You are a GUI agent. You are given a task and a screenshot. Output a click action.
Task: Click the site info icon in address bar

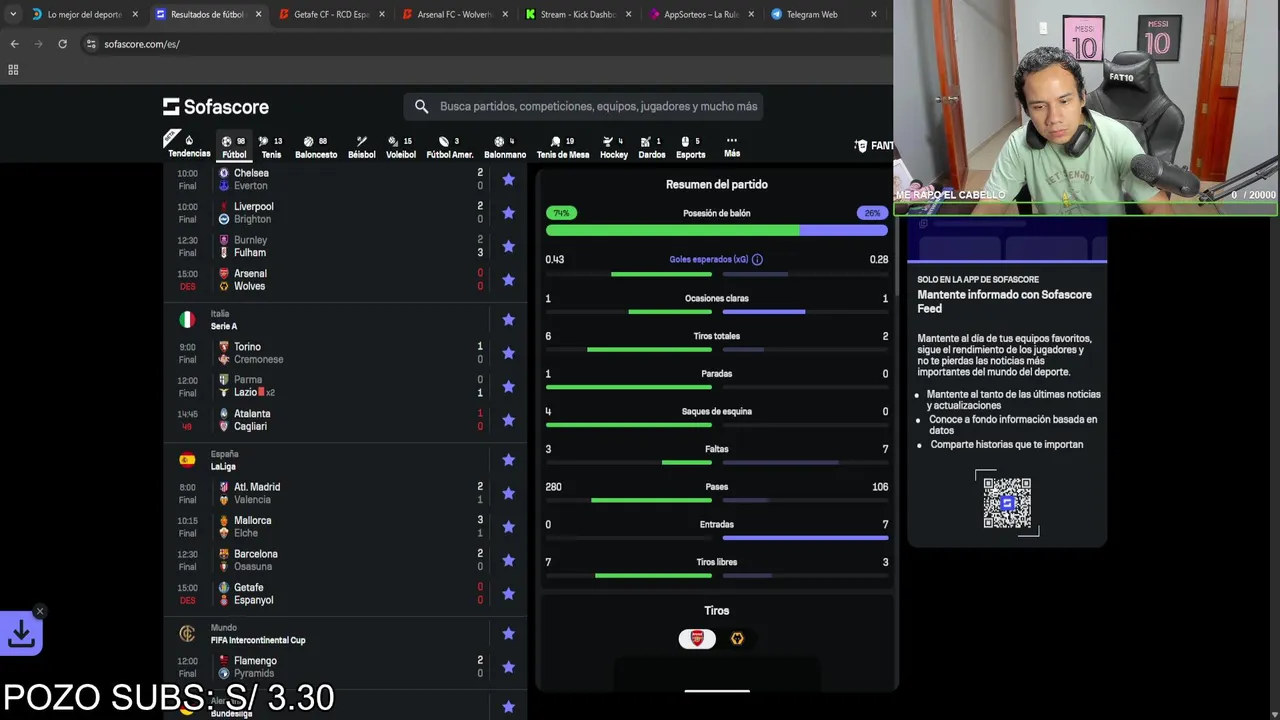click(91, 44)
